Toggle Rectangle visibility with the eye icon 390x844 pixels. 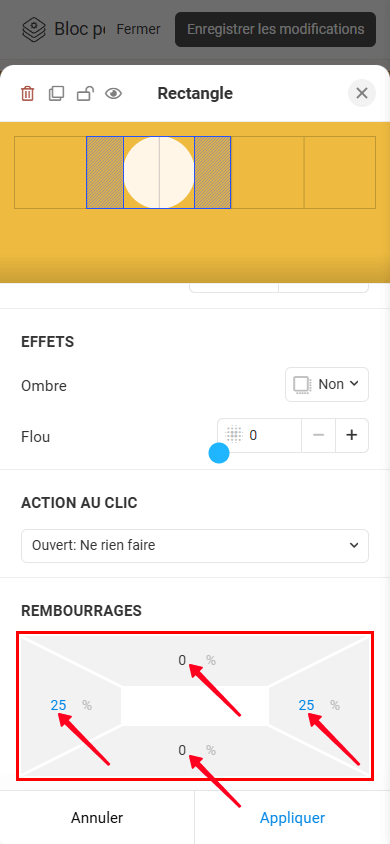coord(113,94)
